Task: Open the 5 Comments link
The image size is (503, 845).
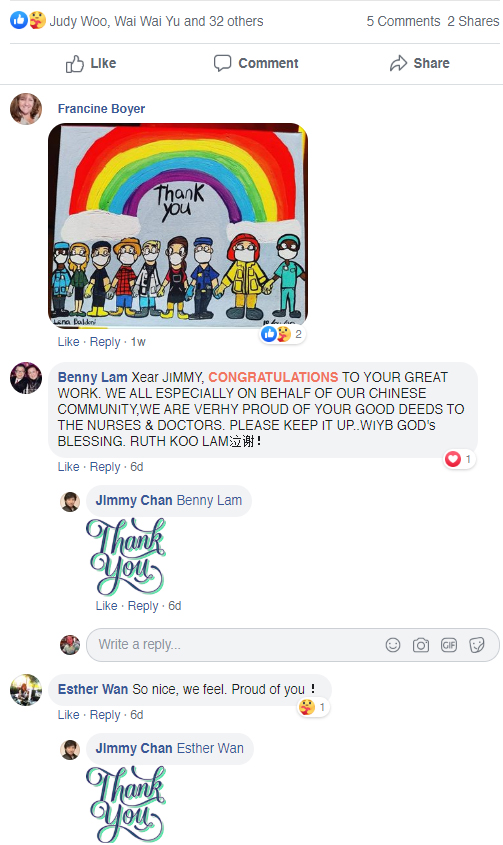Action: pyautogui.click(x=403, y=22)
